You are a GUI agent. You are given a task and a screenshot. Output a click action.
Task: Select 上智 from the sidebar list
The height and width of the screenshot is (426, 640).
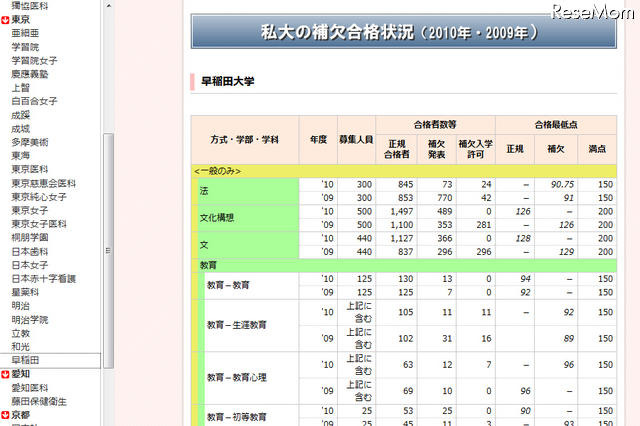pyautogui.click(x=20, y=88)
